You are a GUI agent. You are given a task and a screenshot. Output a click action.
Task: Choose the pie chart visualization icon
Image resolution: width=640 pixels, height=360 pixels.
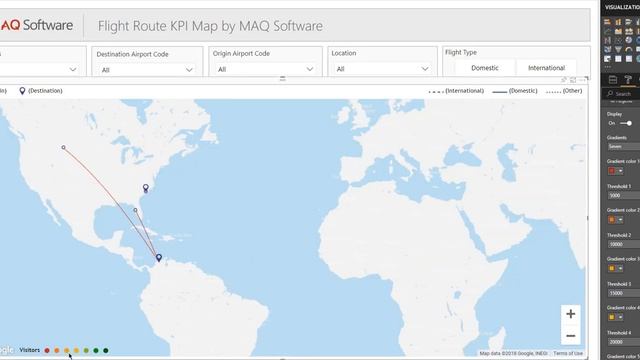[629, 40]
